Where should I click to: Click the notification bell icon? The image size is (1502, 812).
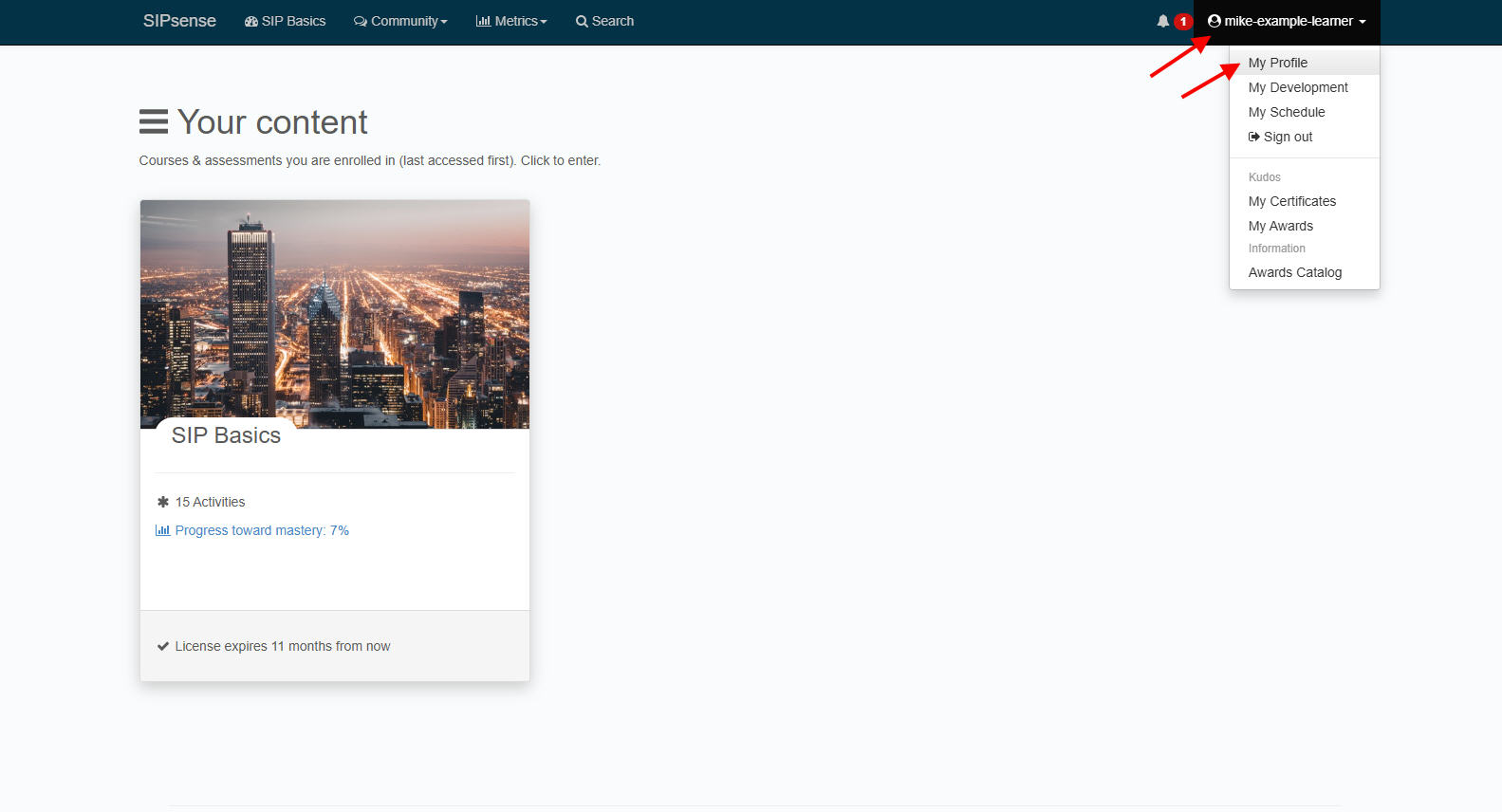1162,21
